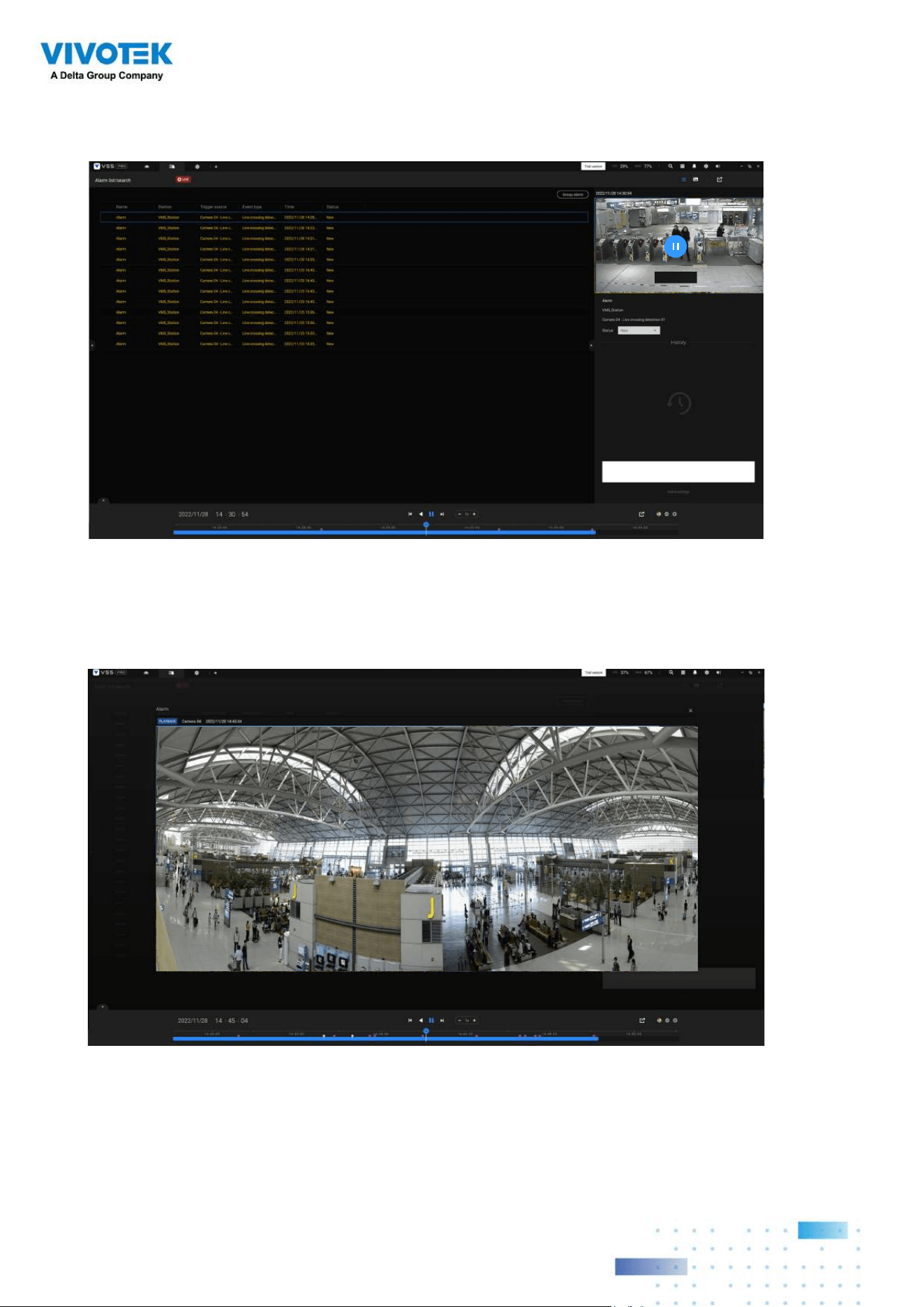
Task: Click export clip icon in upper timeline bar
Action: click(642, 514)
